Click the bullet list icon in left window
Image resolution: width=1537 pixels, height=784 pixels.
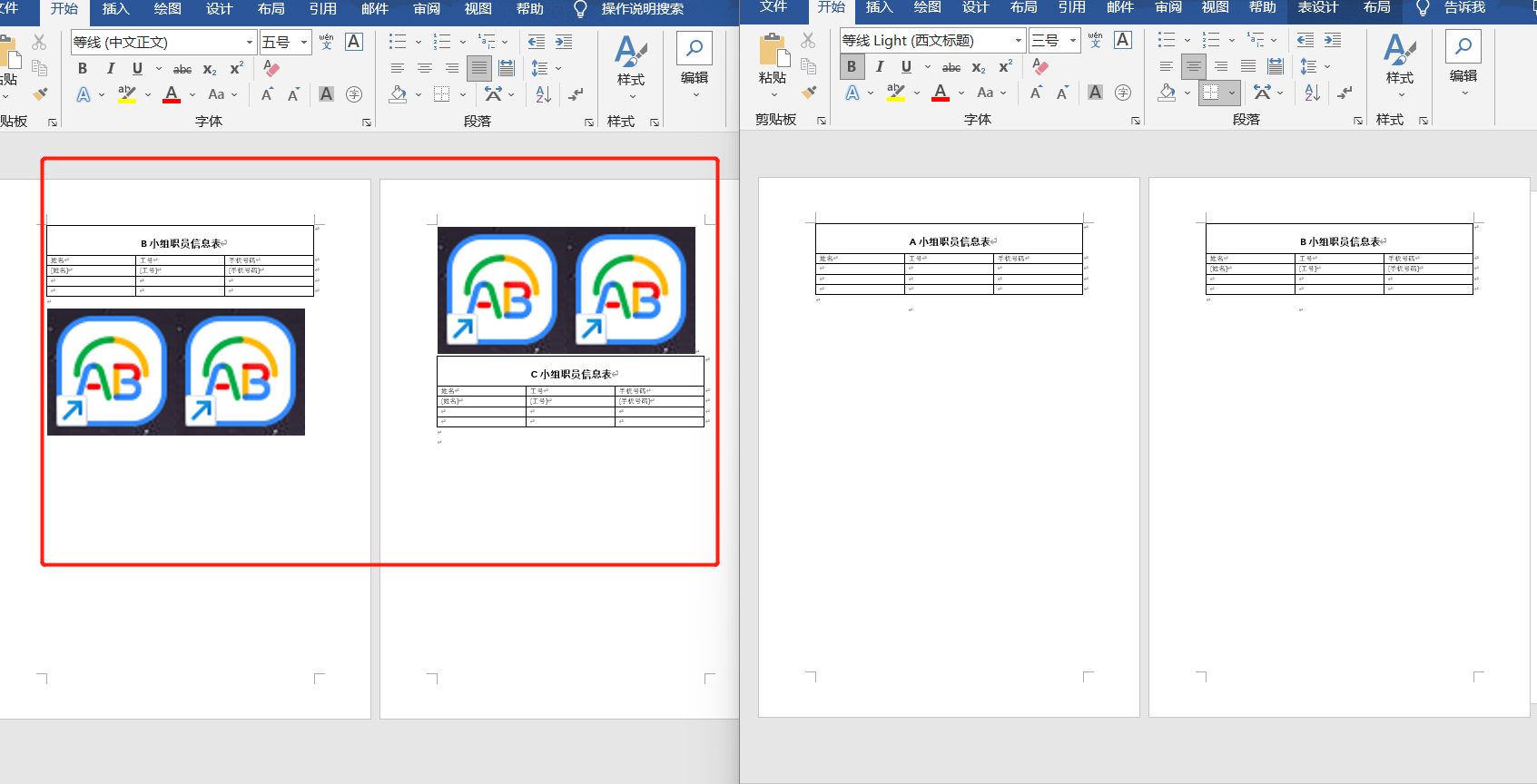point(398,42)
